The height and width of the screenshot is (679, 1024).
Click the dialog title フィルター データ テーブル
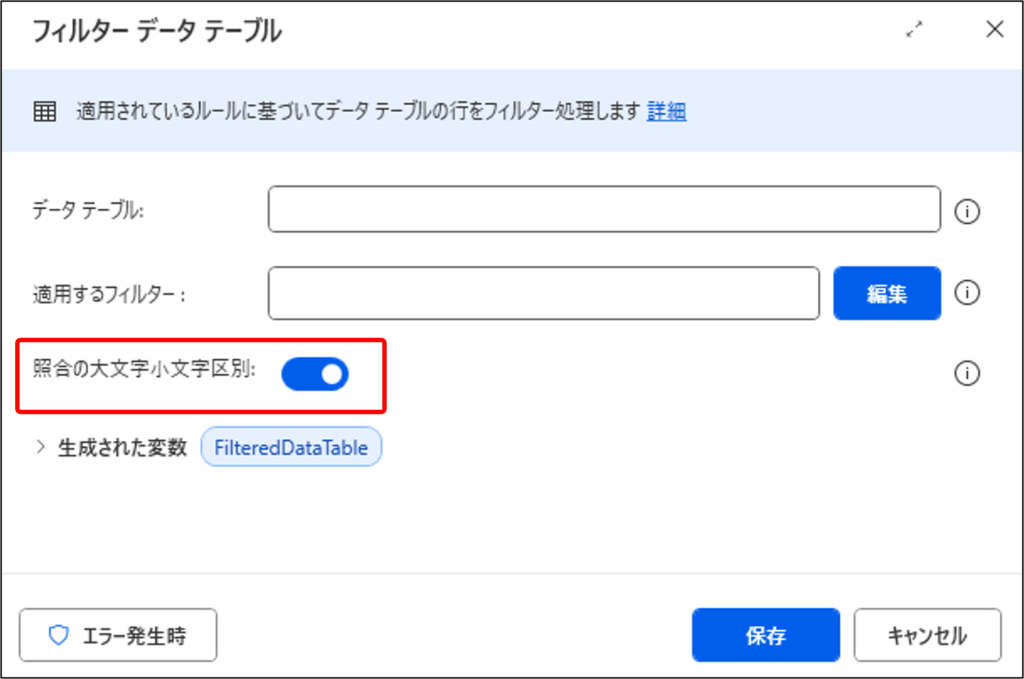(157, 31)
